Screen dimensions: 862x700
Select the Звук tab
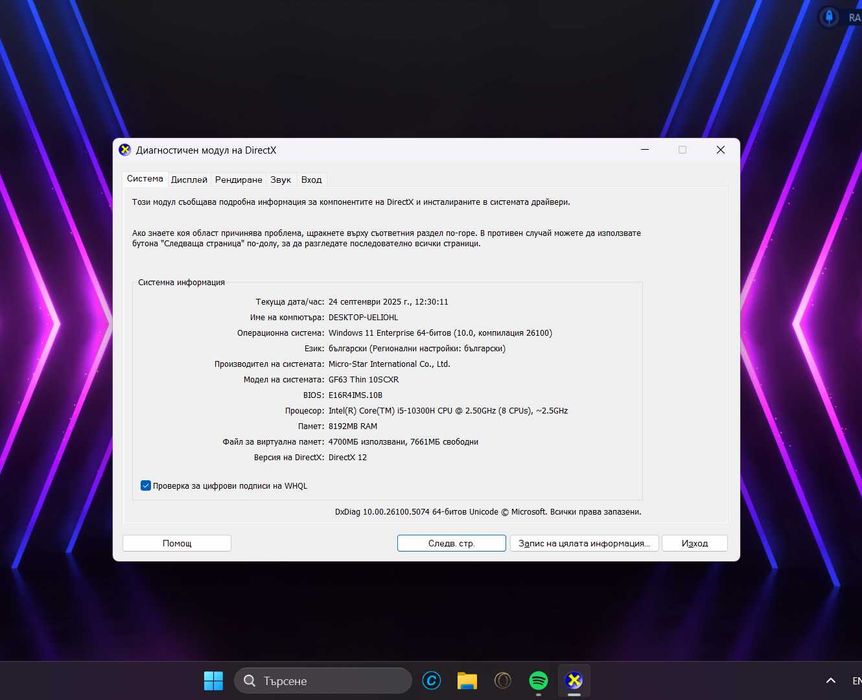pos(280,180)
